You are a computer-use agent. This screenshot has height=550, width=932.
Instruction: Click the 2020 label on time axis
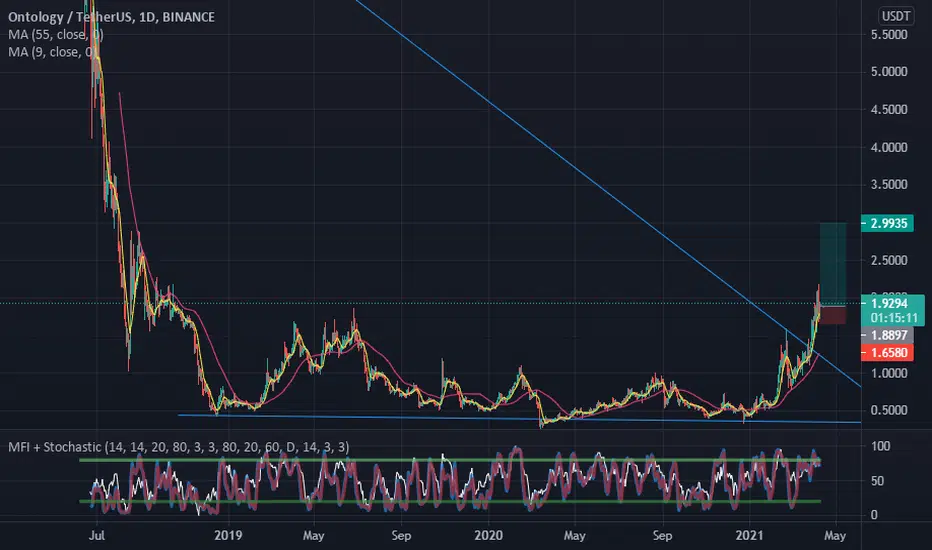coord(489,535)
